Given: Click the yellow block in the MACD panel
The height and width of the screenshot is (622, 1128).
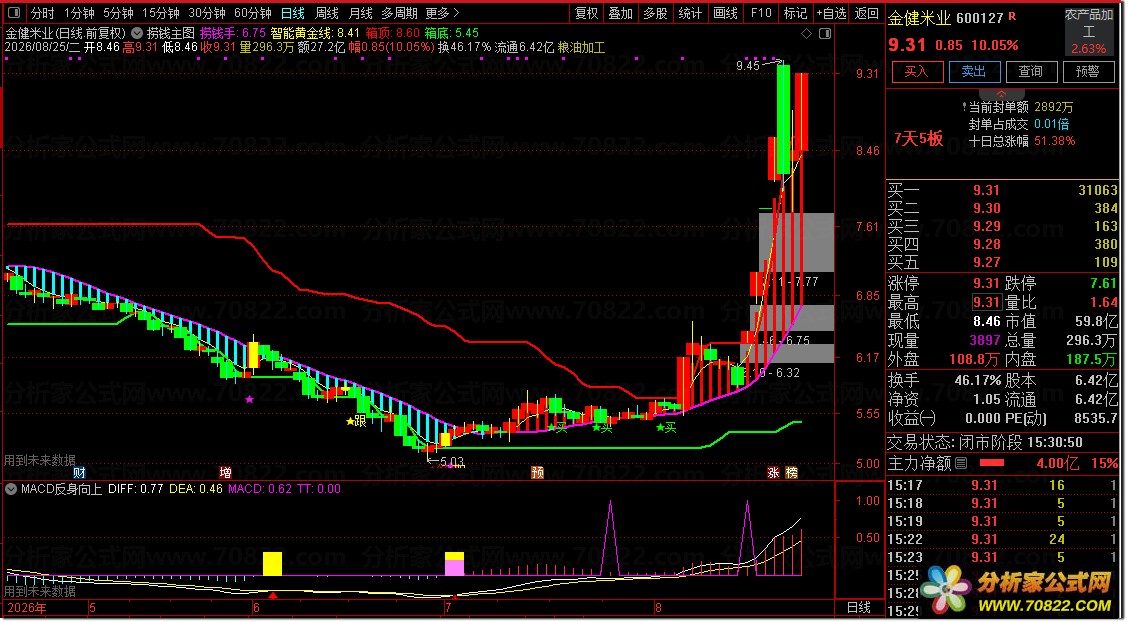Looking at the screenshot, I should (272, 564).
